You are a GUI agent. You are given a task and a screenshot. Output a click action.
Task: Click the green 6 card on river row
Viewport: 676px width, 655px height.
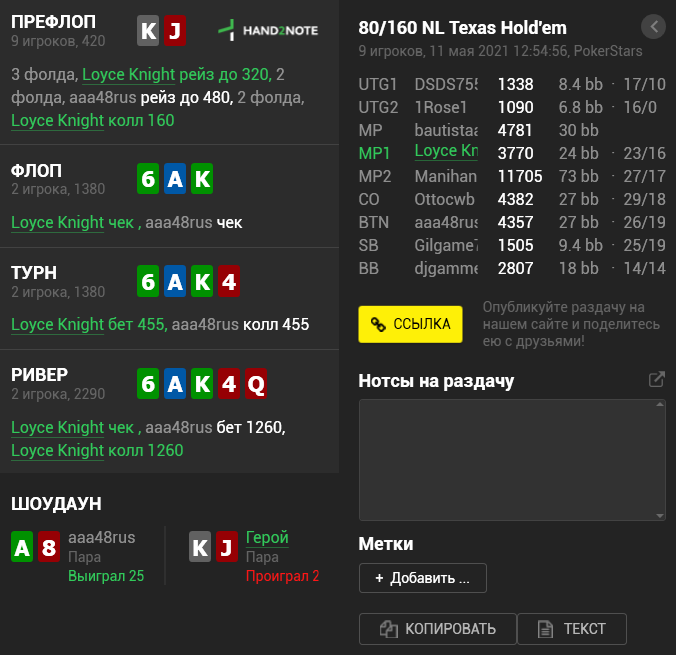148,383
